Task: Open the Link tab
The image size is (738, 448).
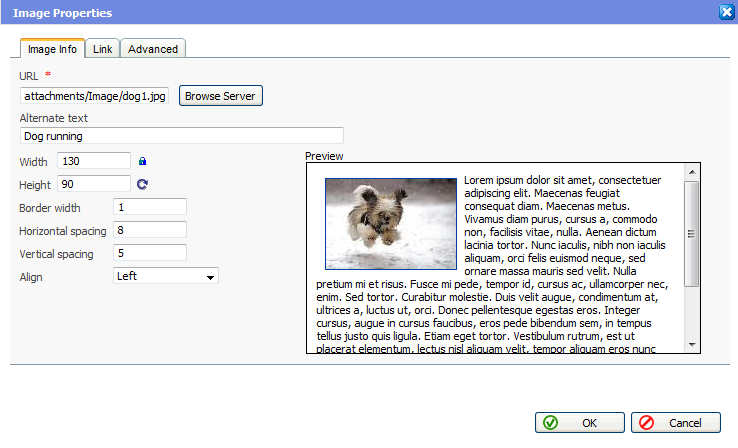Action: (x=103, y=49)
